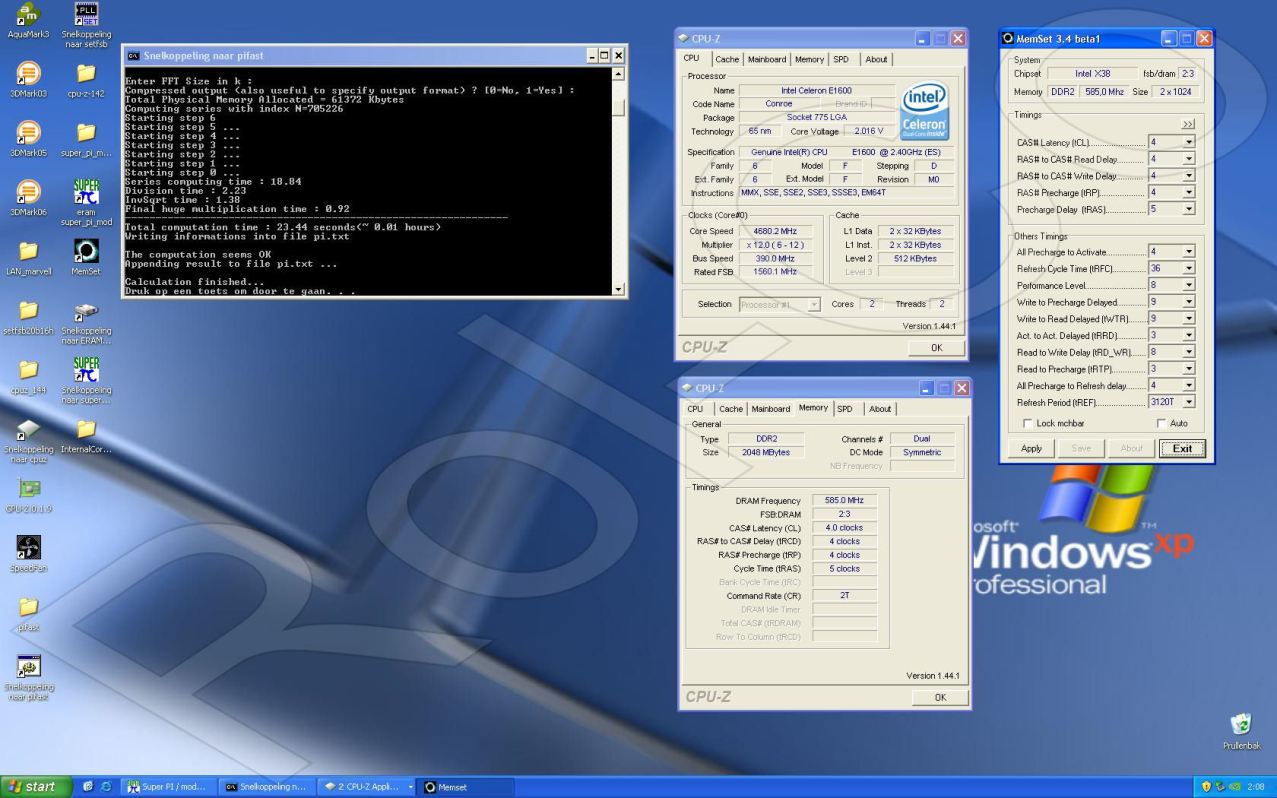Click the console window title bar icon

pyautogui.click(x=133, y=56)
